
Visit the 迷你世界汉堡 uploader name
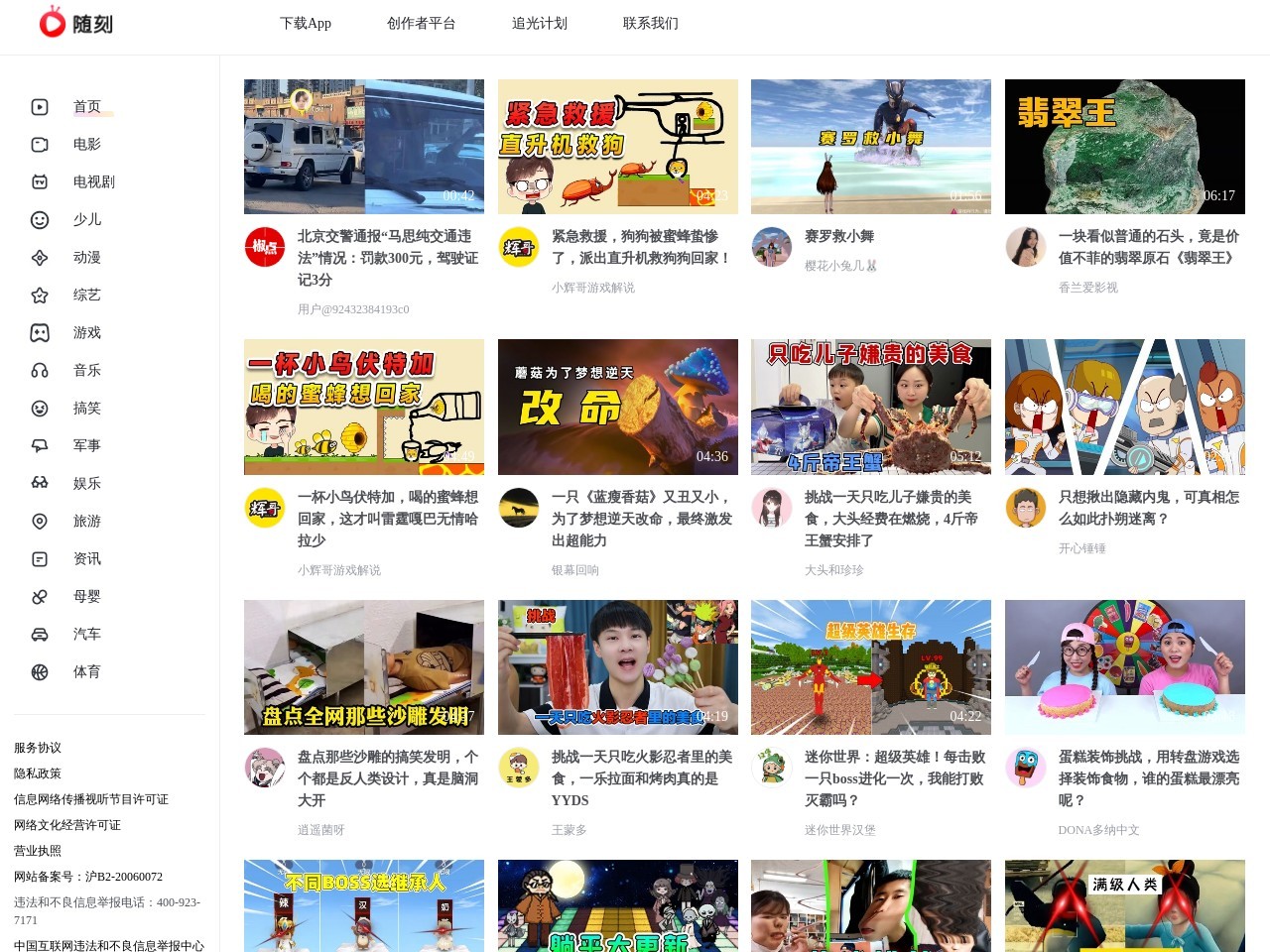(840, 830)
